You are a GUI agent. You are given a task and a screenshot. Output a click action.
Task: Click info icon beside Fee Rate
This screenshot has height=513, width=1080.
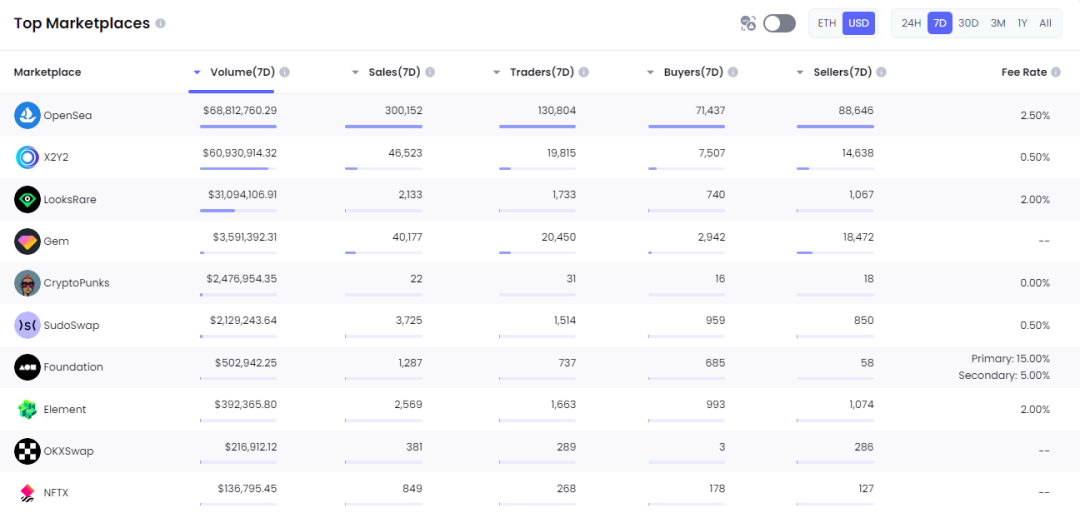tap(1057, 72)
